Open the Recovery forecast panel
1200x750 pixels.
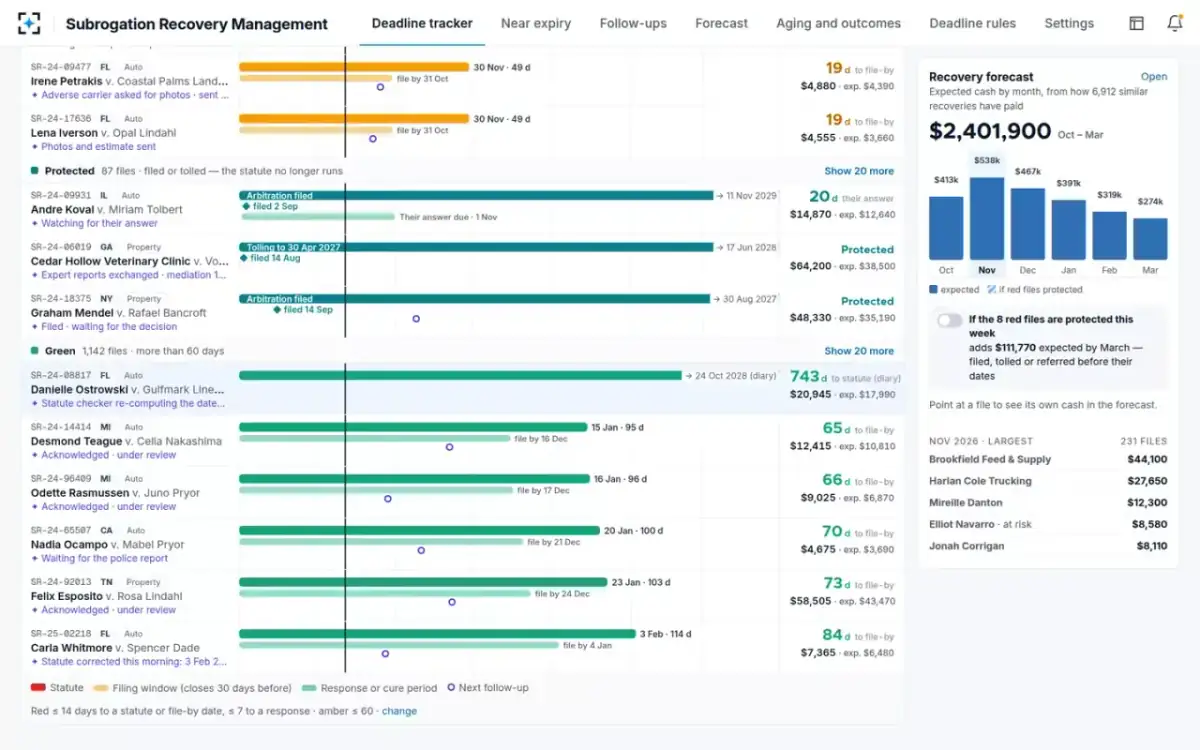pos(1154,77)
